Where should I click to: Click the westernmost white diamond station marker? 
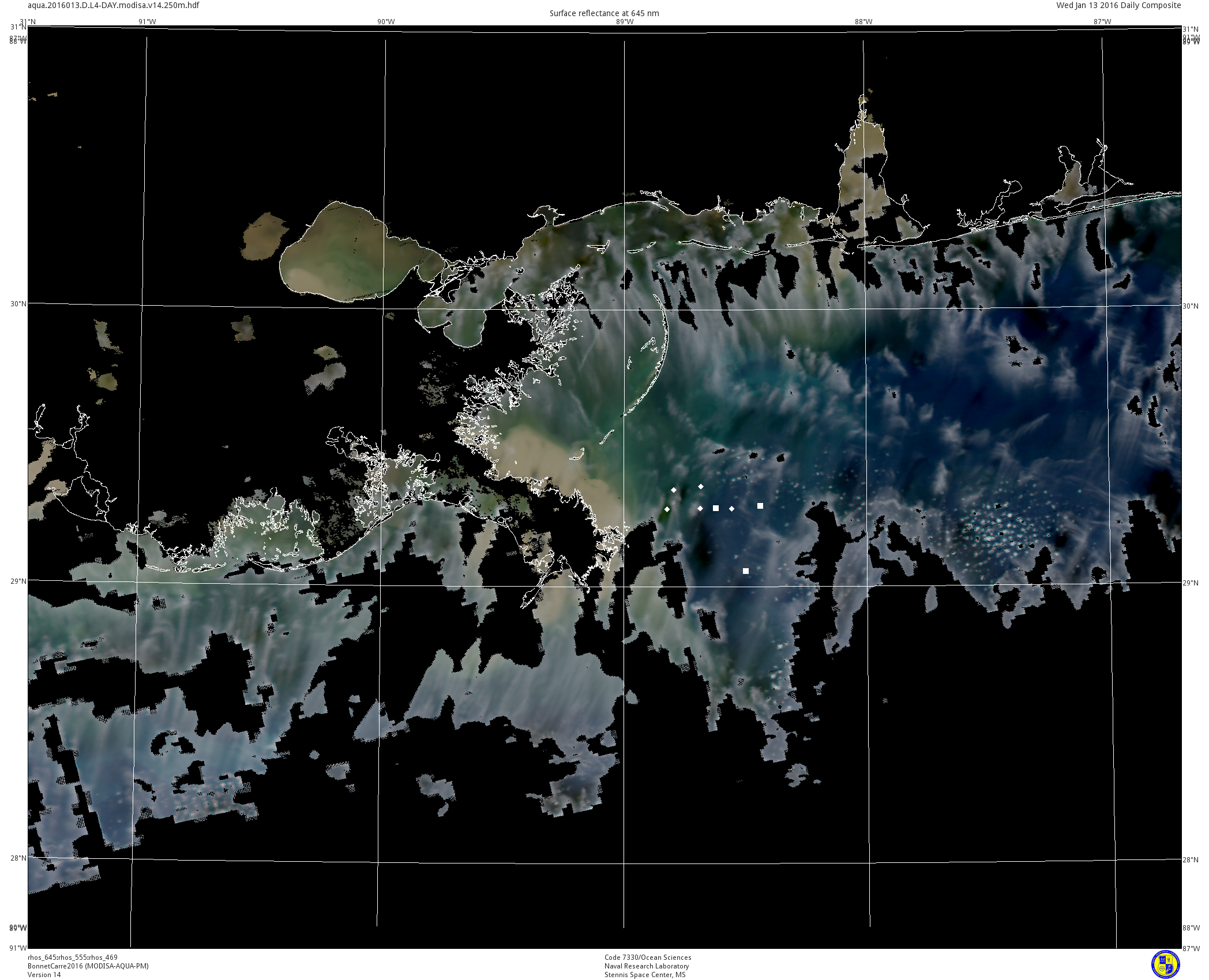[667, 509]
